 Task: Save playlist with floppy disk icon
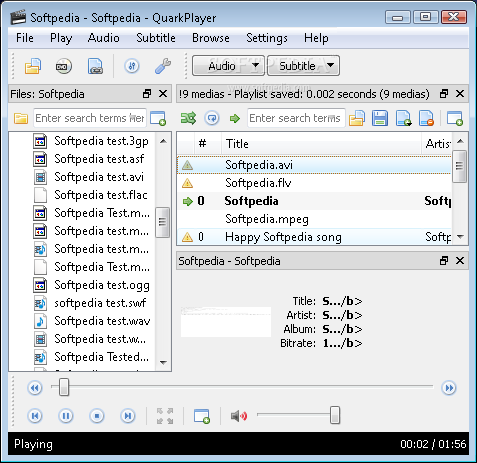380,118
